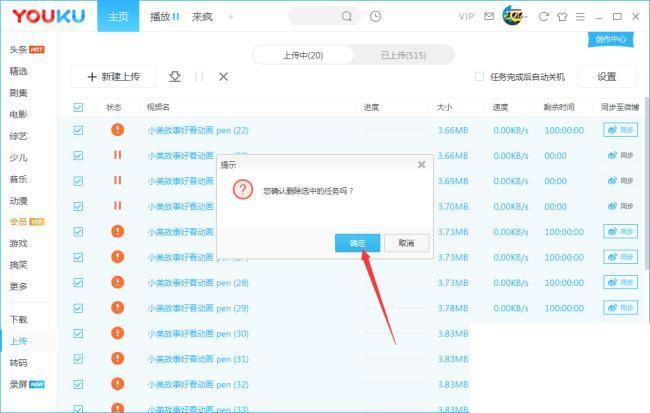Close the 提示 dialog with its X icon
The height and width of the screenshot is (413, 650).
(x=421, y=164)
